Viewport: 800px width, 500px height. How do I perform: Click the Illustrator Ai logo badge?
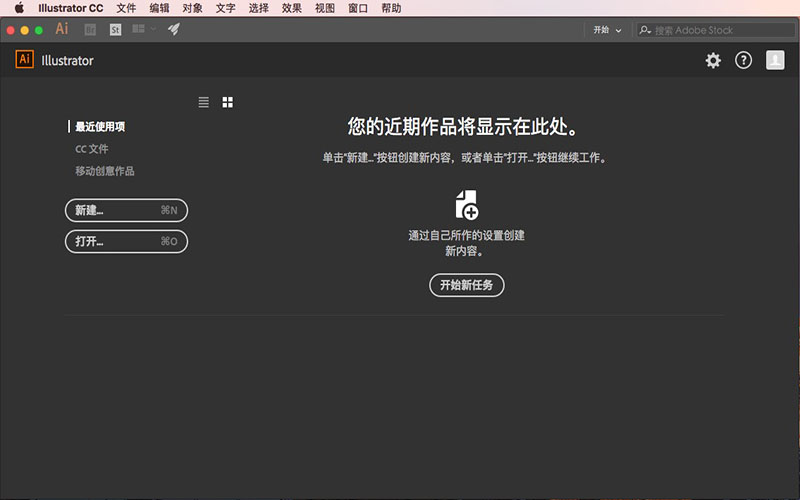click(24, 59)
